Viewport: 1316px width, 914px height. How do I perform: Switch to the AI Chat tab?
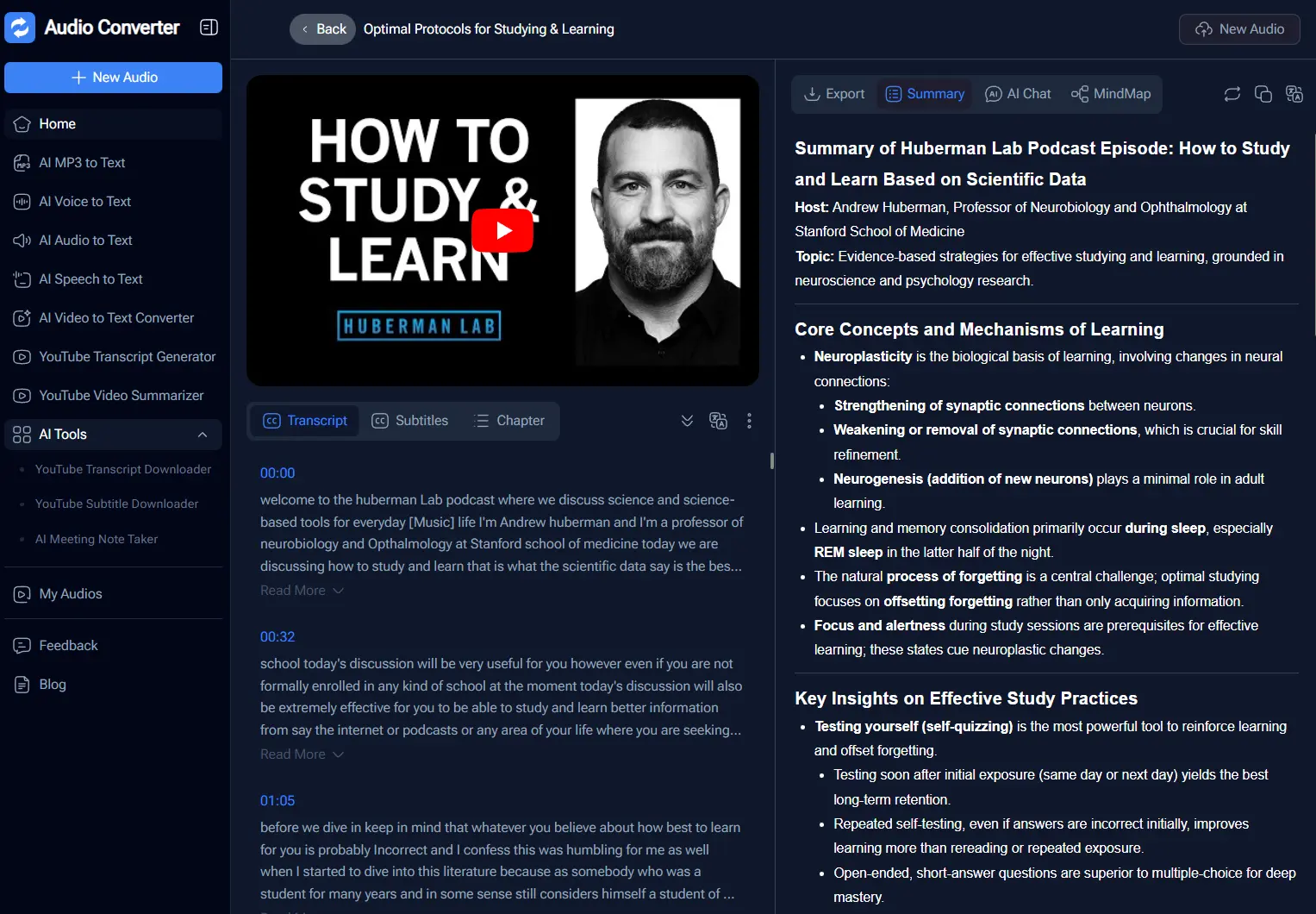click(1018, 94)
